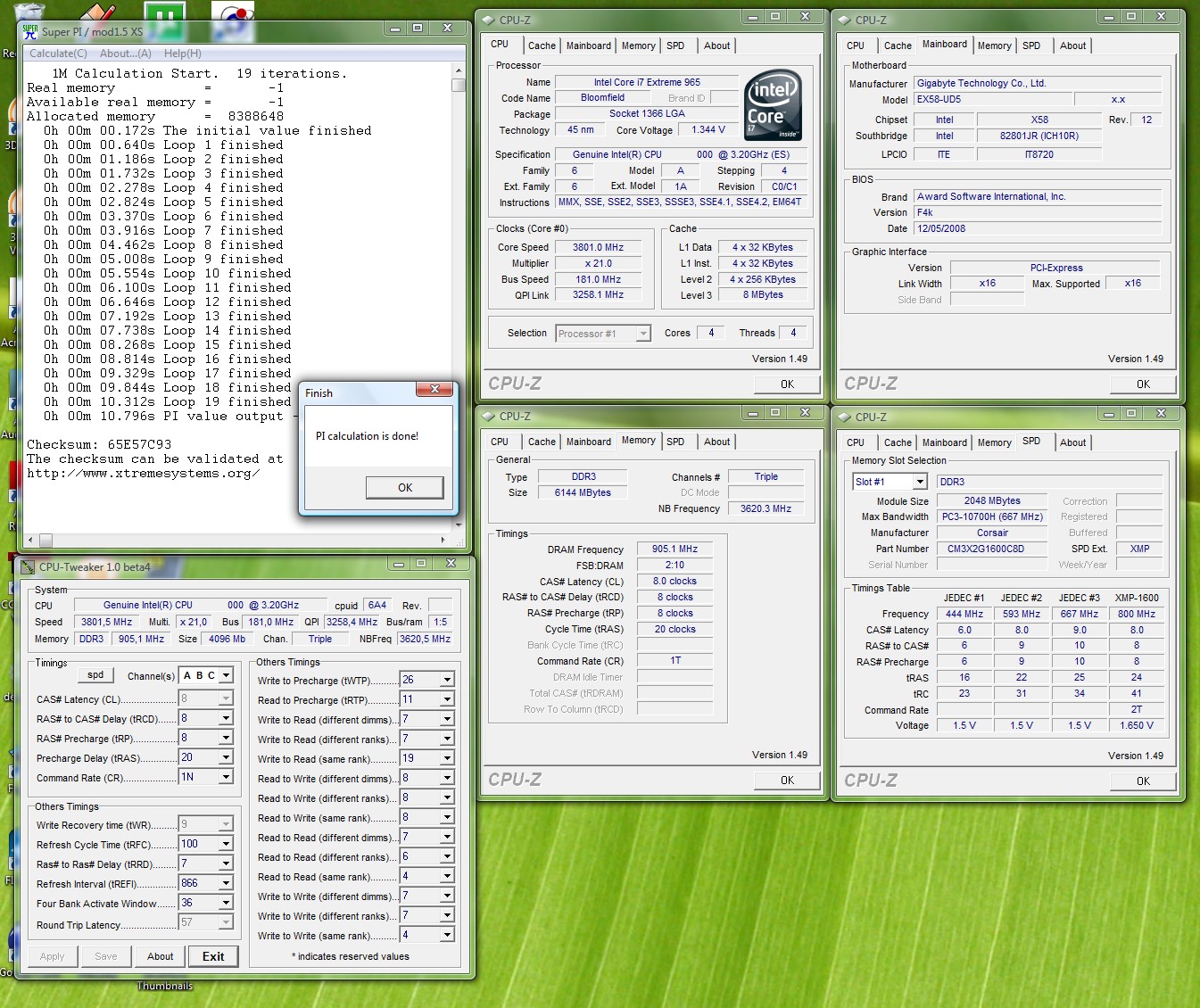Open the Slot #1 memory slot dropdown

point(920,482)
